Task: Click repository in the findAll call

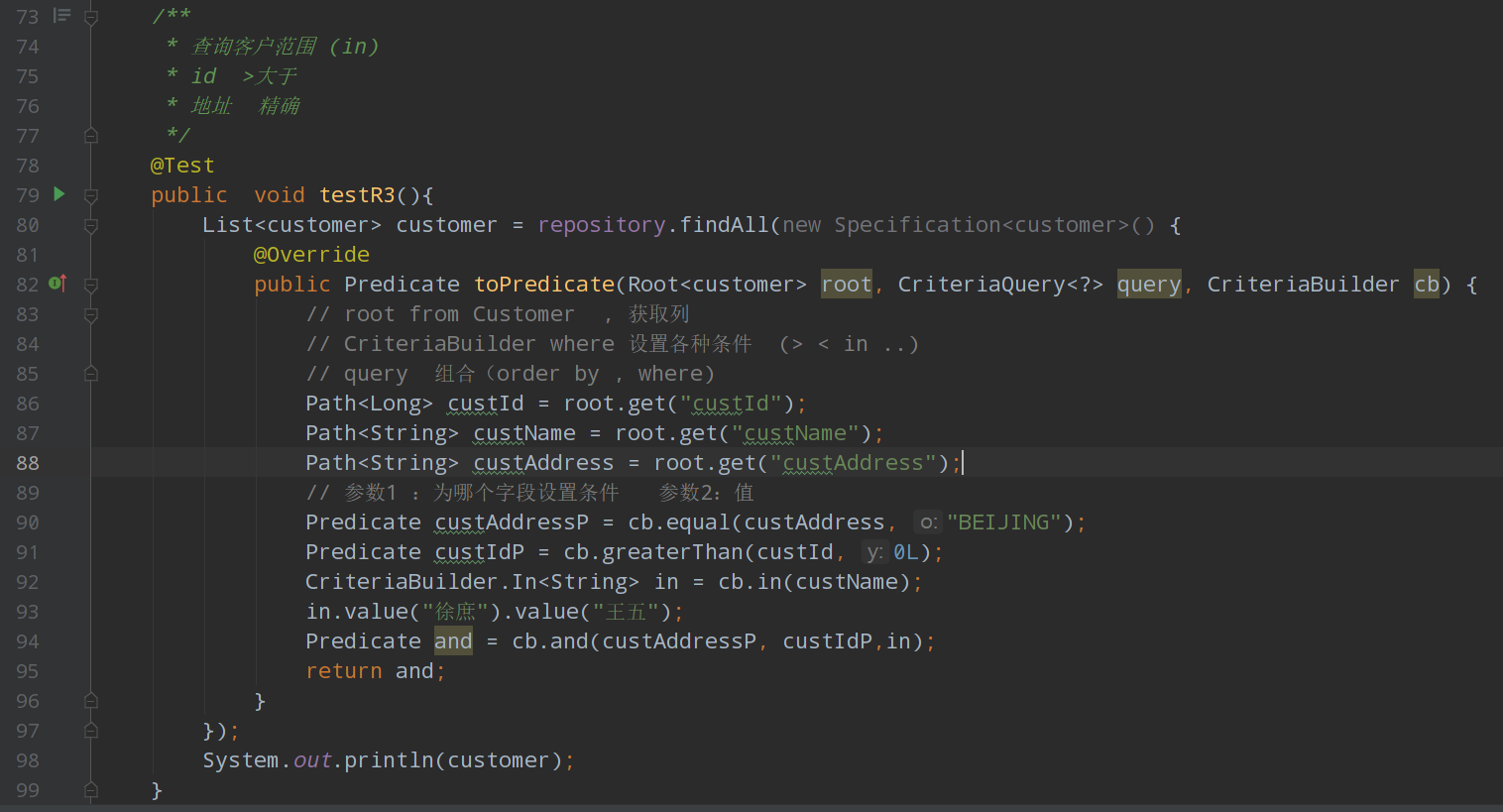Action: pyautogui.click(x=602, y=225)
